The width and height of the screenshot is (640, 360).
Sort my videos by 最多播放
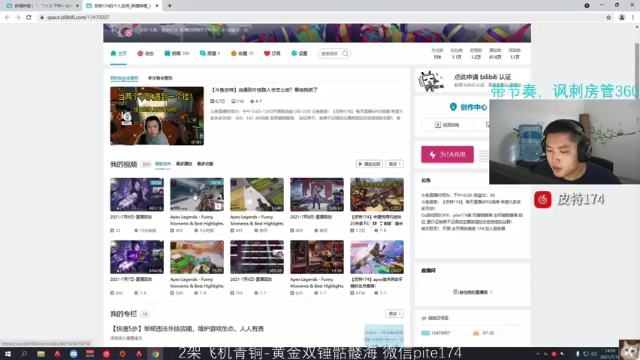(x=184, y=164)
